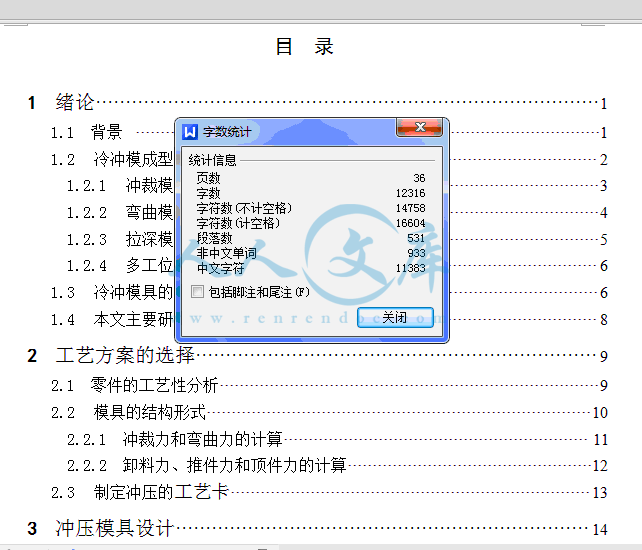Image resolution: width=642 pixels, height=550 pixels.
Task: Select the 中文字符 value 11383
Action: [410, 268]
